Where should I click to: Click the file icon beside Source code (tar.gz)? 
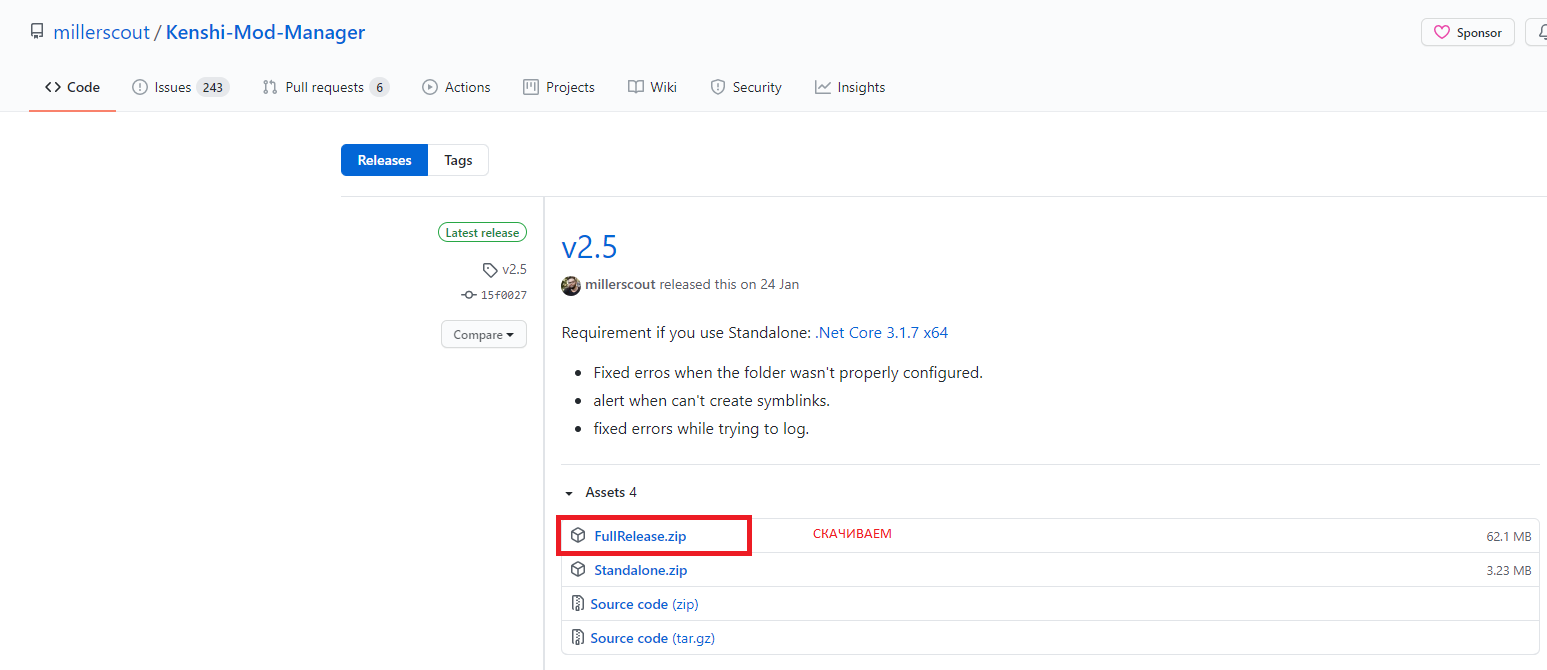point(577,638)
